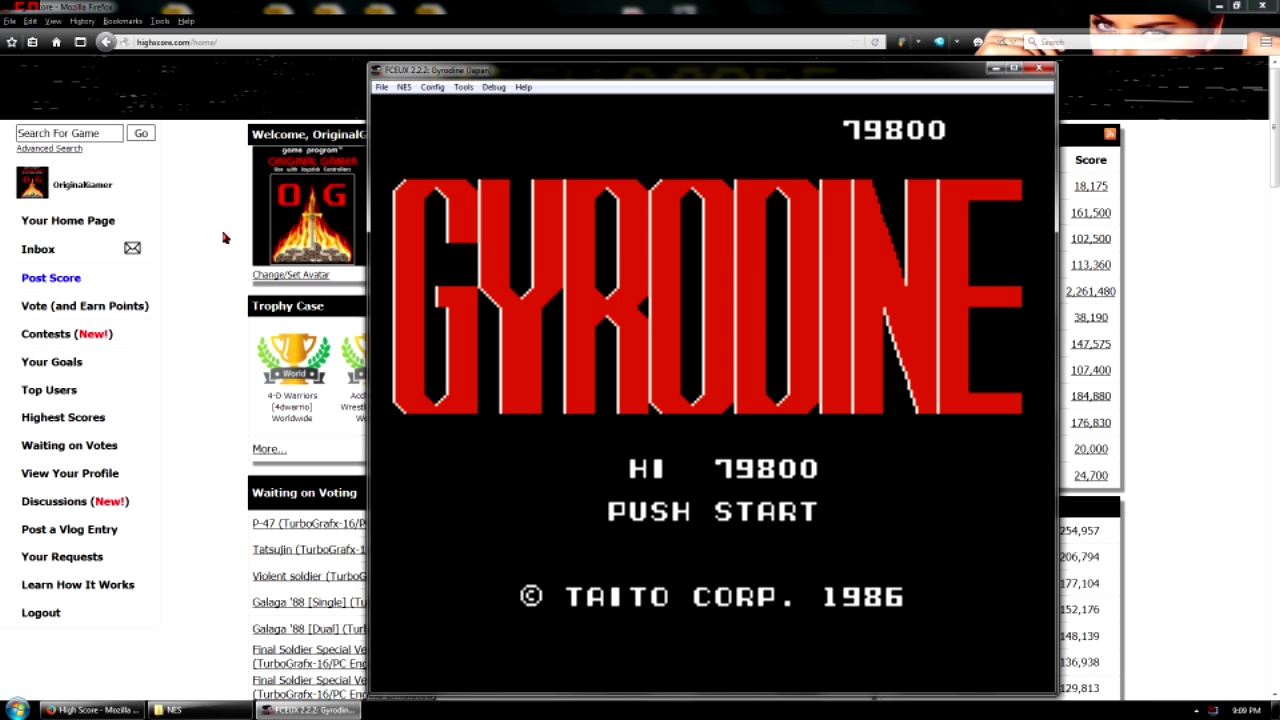Image resolution: width=1280 pixels, height=720 pixels.
Task: Click the tabs view icon in Firefox toolbar
Action: [x=80, y=42]
